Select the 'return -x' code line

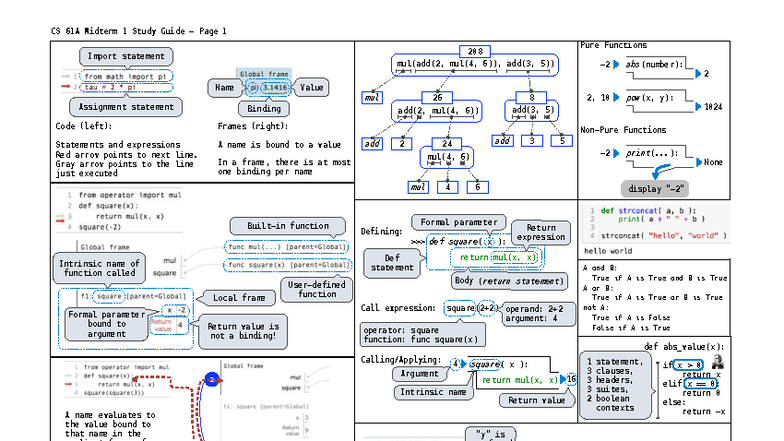pyautogui.click(x=704, y=412)
